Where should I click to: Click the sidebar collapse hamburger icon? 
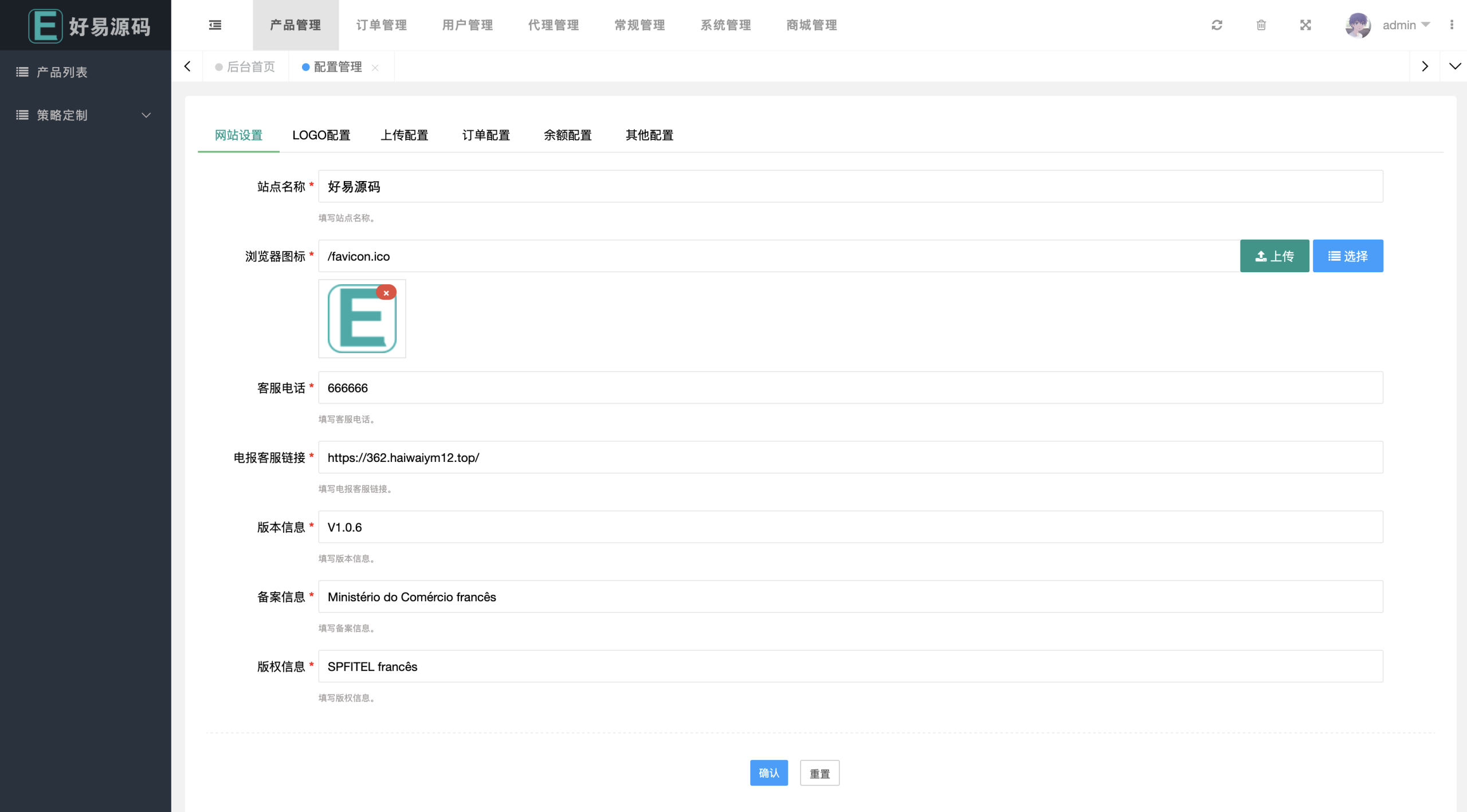[x=215, y=25]
